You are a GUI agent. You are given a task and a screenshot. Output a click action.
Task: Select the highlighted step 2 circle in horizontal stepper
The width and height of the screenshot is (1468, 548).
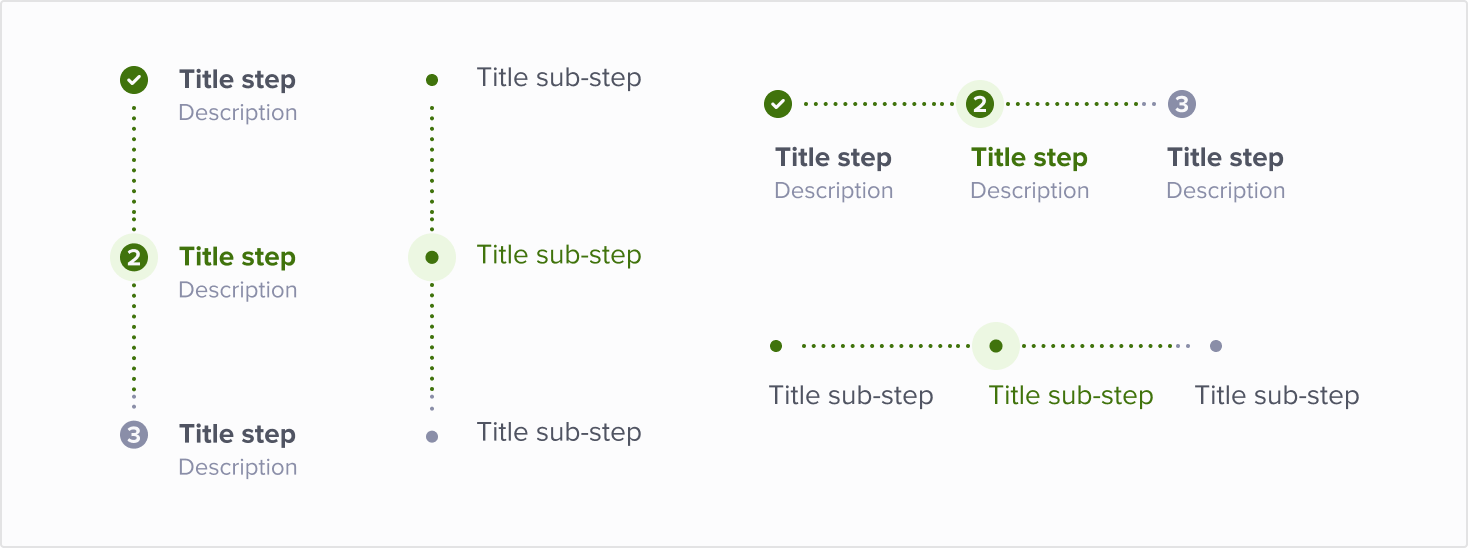(x=980, y=103)
